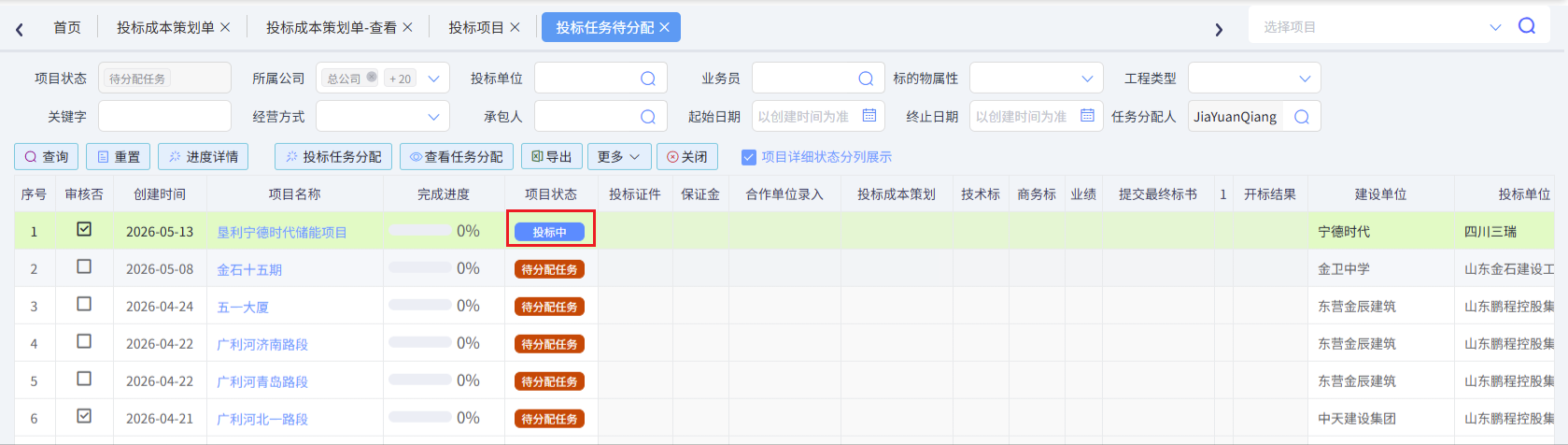Click the 进度详情 button
This screenshot has width=1568, height=445.
[204, 157]
